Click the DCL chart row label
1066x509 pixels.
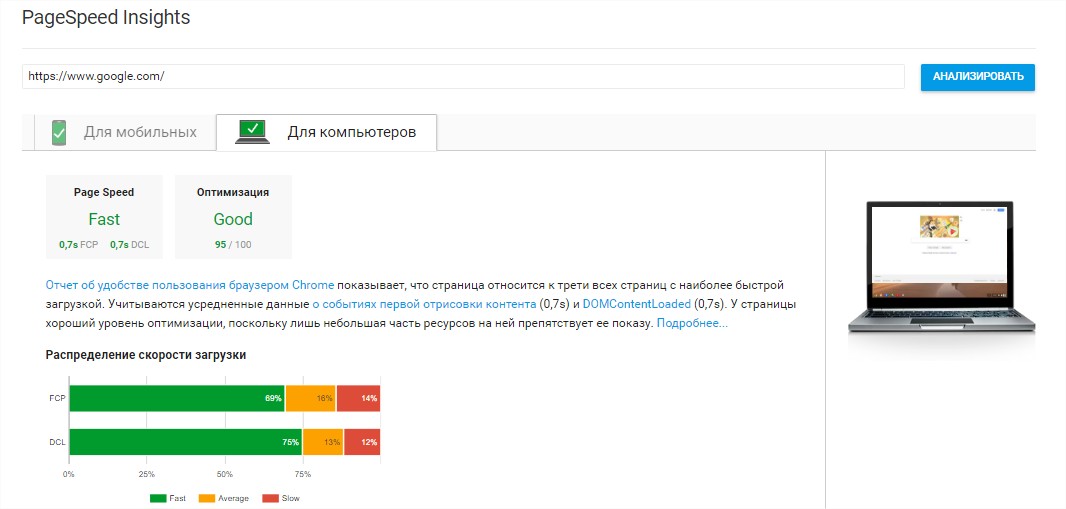tap(57, 442)
